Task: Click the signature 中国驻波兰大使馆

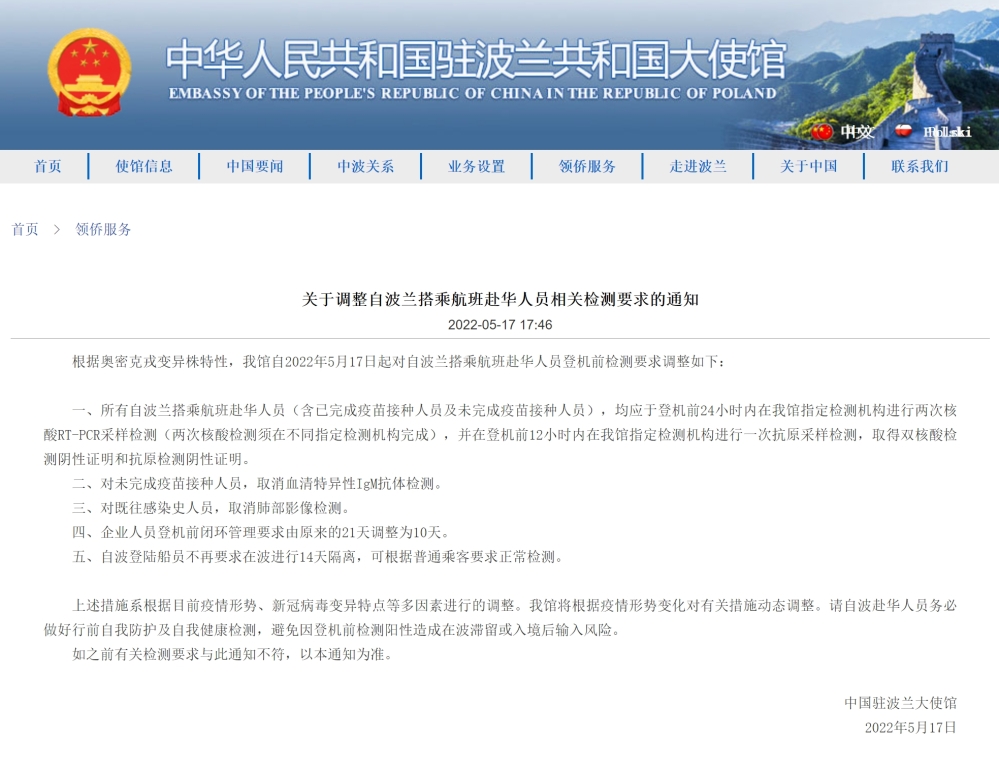Action: pyautogui.click(x=901, y=702)
